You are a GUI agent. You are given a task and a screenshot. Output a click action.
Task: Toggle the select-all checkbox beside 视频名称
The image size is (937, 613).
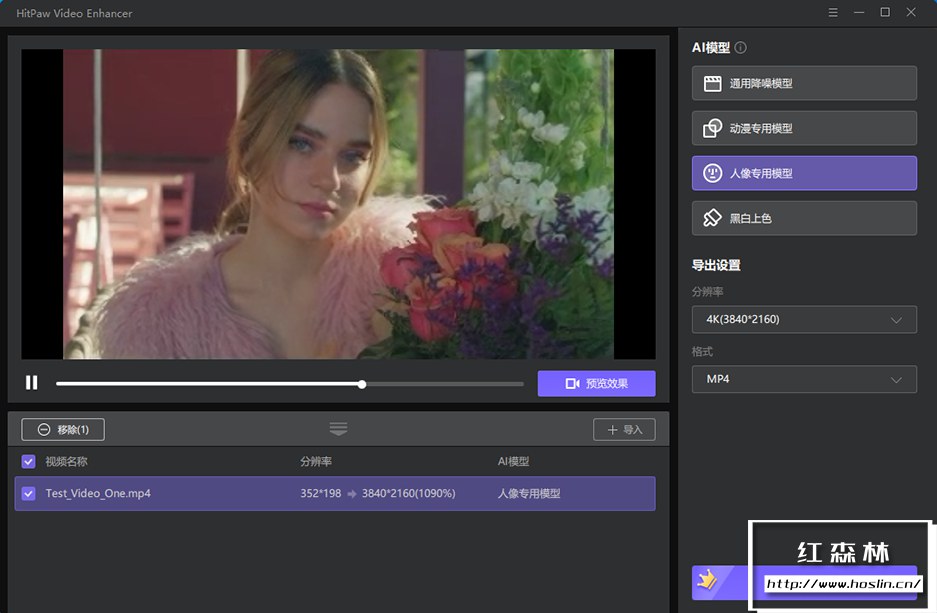point(28,461)
